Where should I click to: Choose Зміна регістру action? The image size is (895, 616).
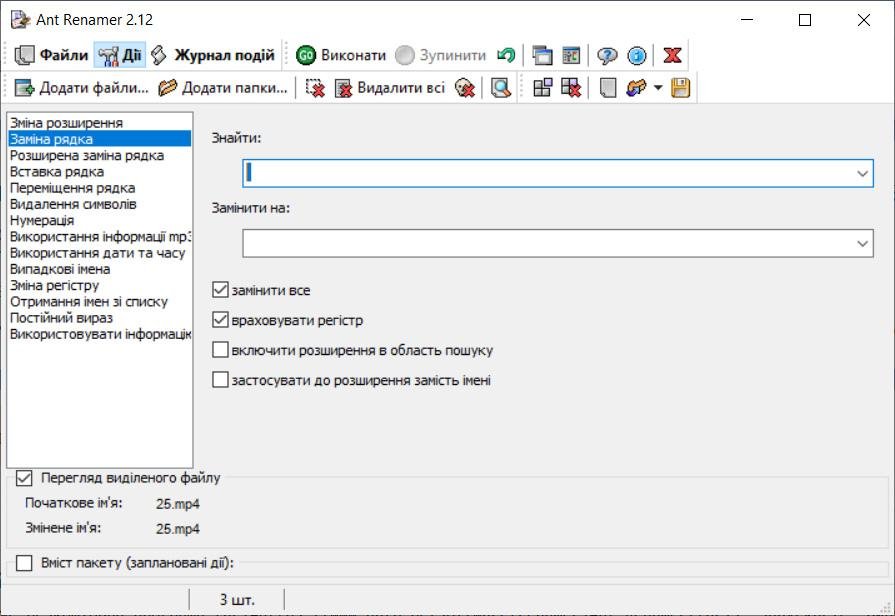(x=99, y=285)
